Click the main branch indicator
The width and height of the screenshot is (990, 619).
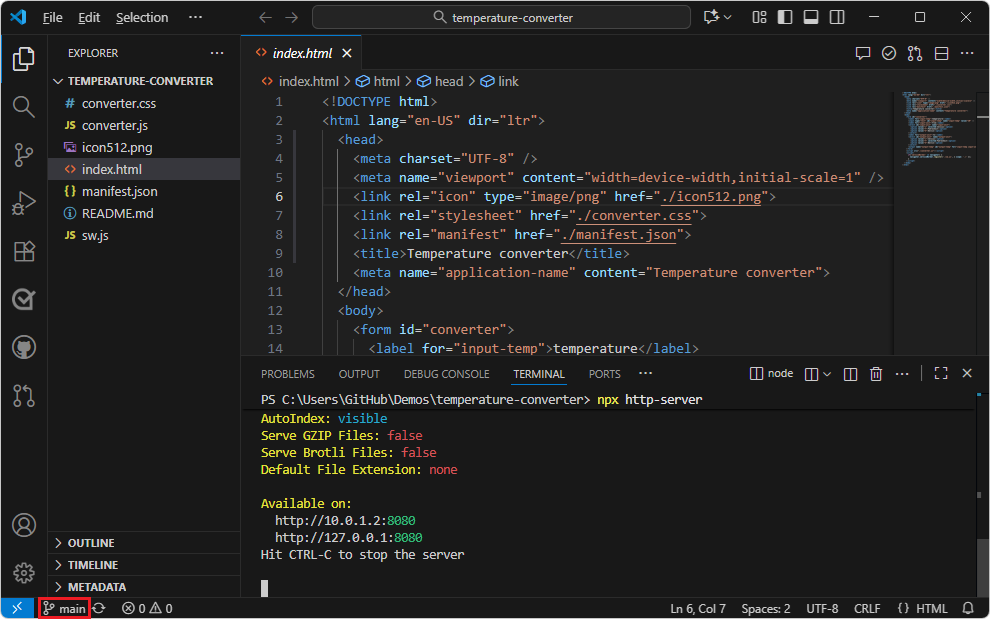pos(64,607)
